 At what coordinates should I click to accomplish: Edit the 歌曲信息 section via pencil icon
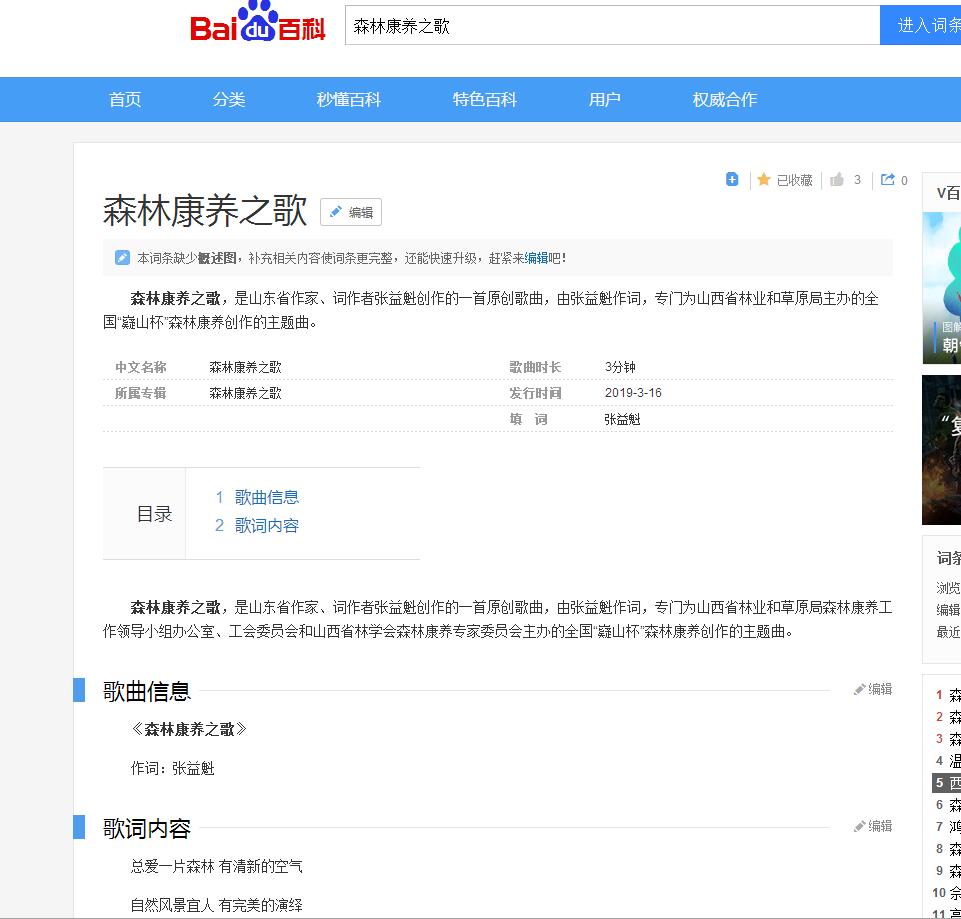coord(860,689)
